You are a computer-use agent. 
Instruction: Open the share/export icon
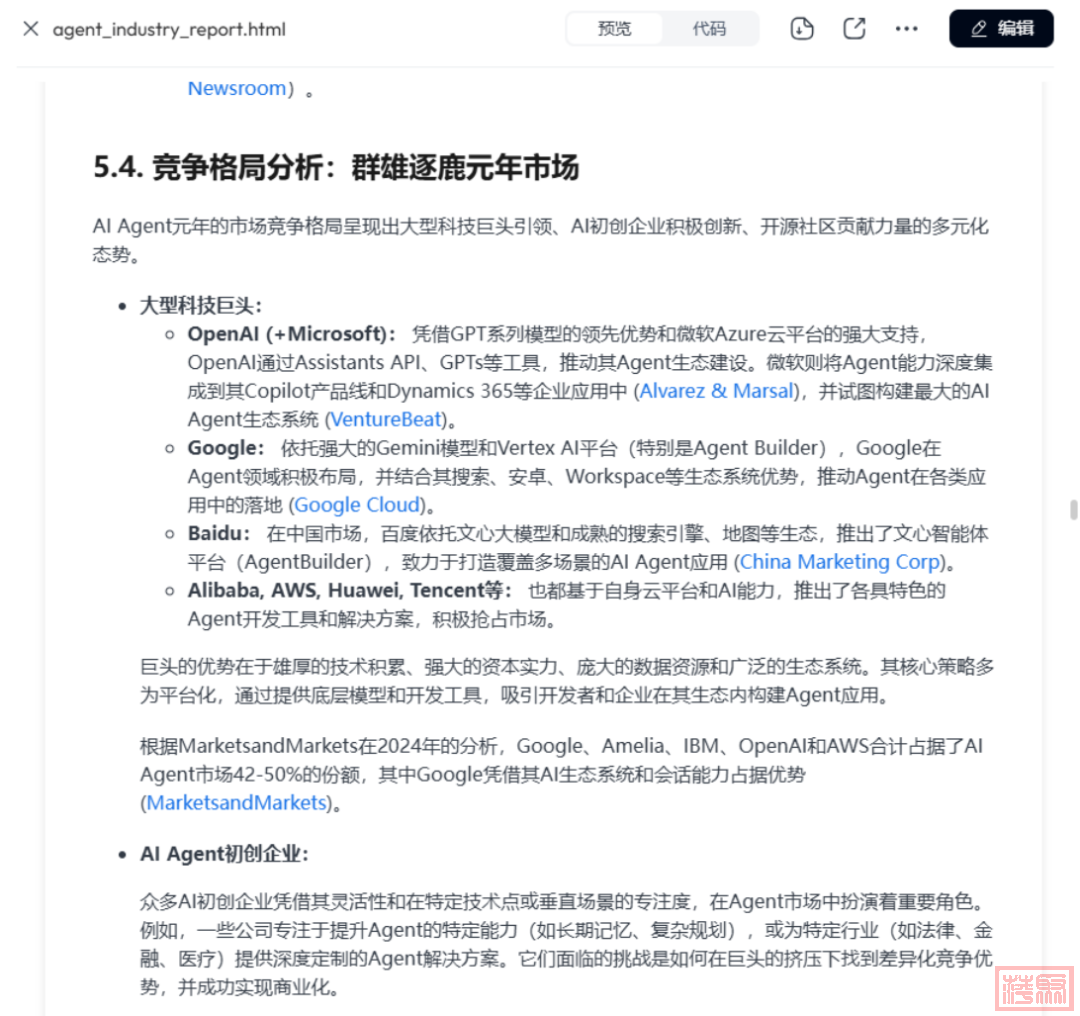click(854, 29)
